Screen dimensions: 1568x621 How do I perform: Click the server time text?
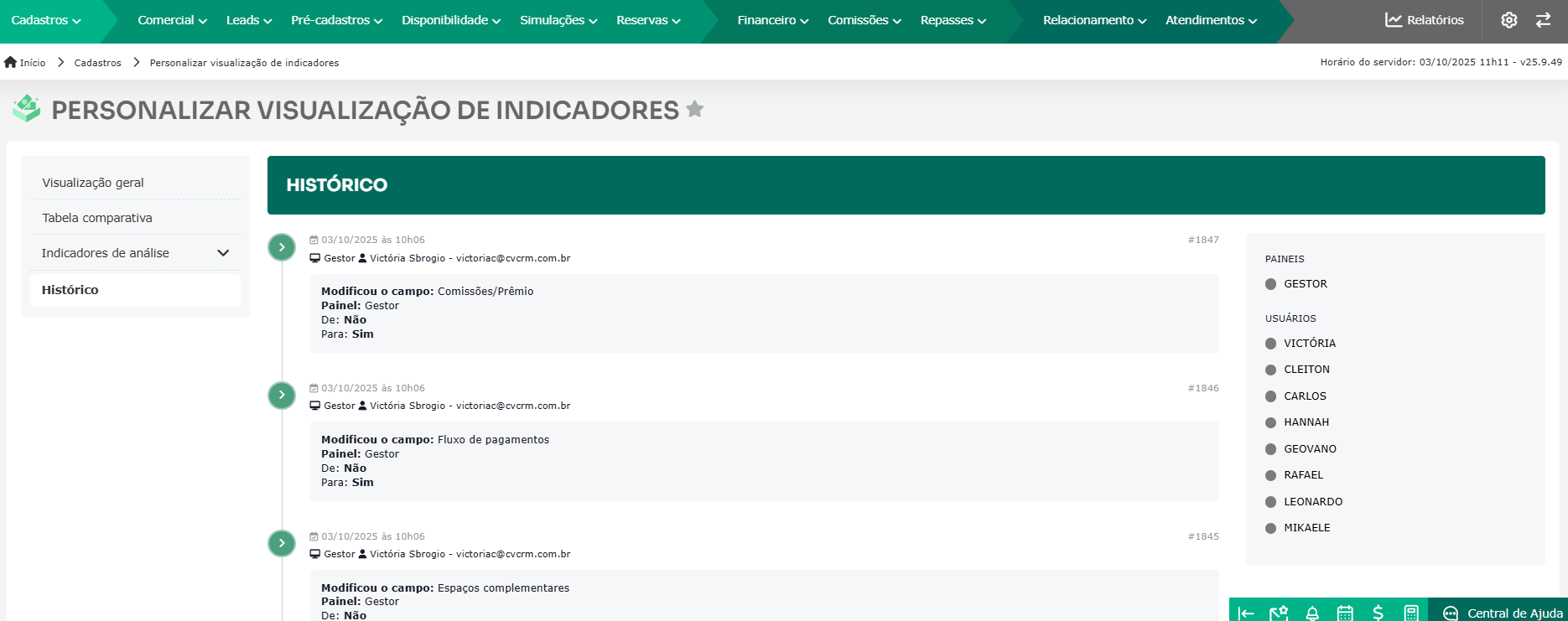tap(1441, 62)
